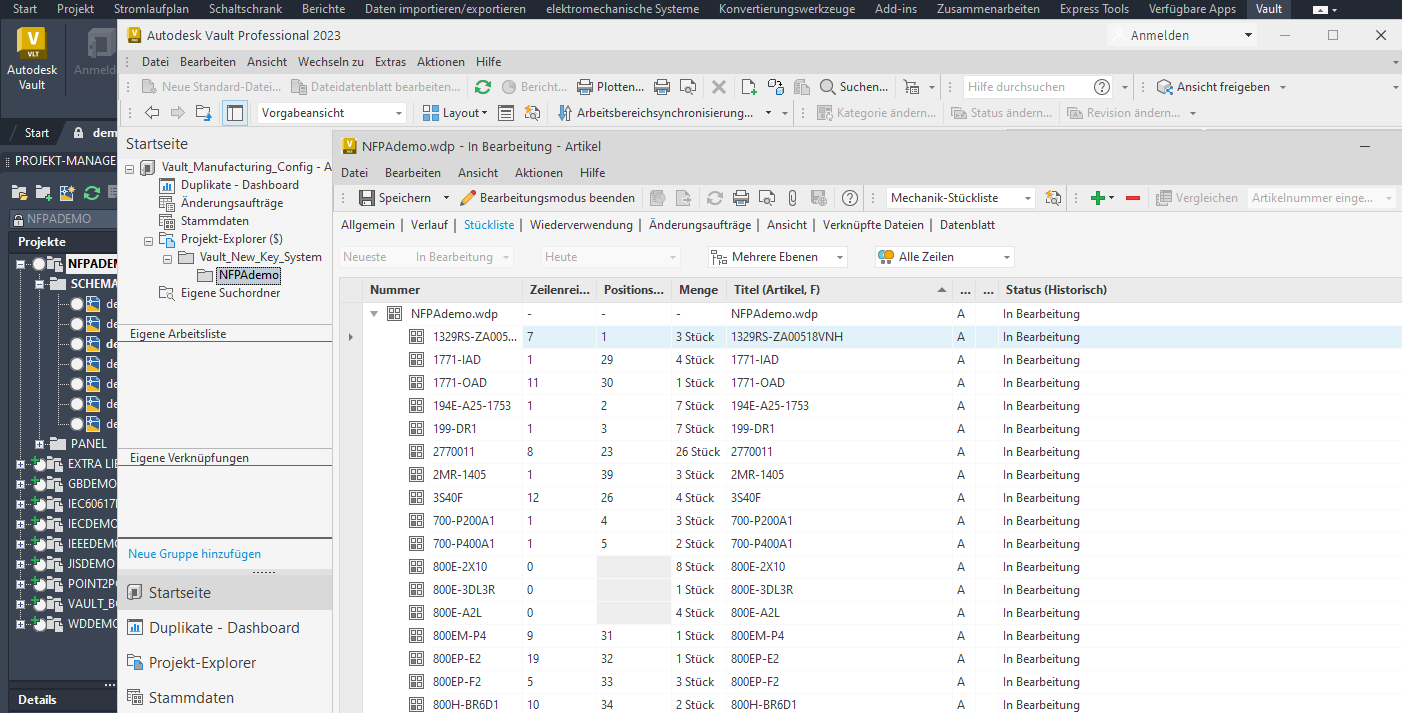Open the Wechseln zu menu in Vault
Viewport: 1402px width, 713px height.
click(331, 61)
